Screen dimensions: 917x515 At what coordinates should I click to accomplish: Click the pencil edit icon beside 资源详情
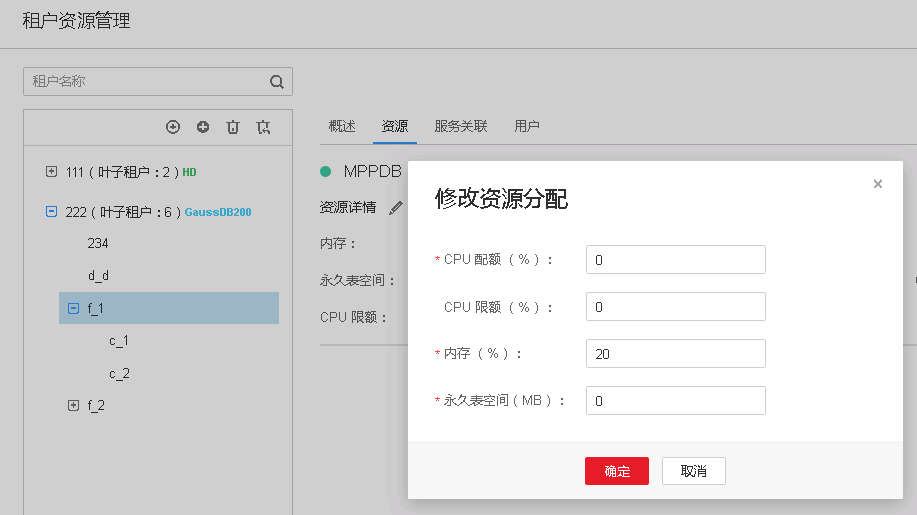(396, 208)
